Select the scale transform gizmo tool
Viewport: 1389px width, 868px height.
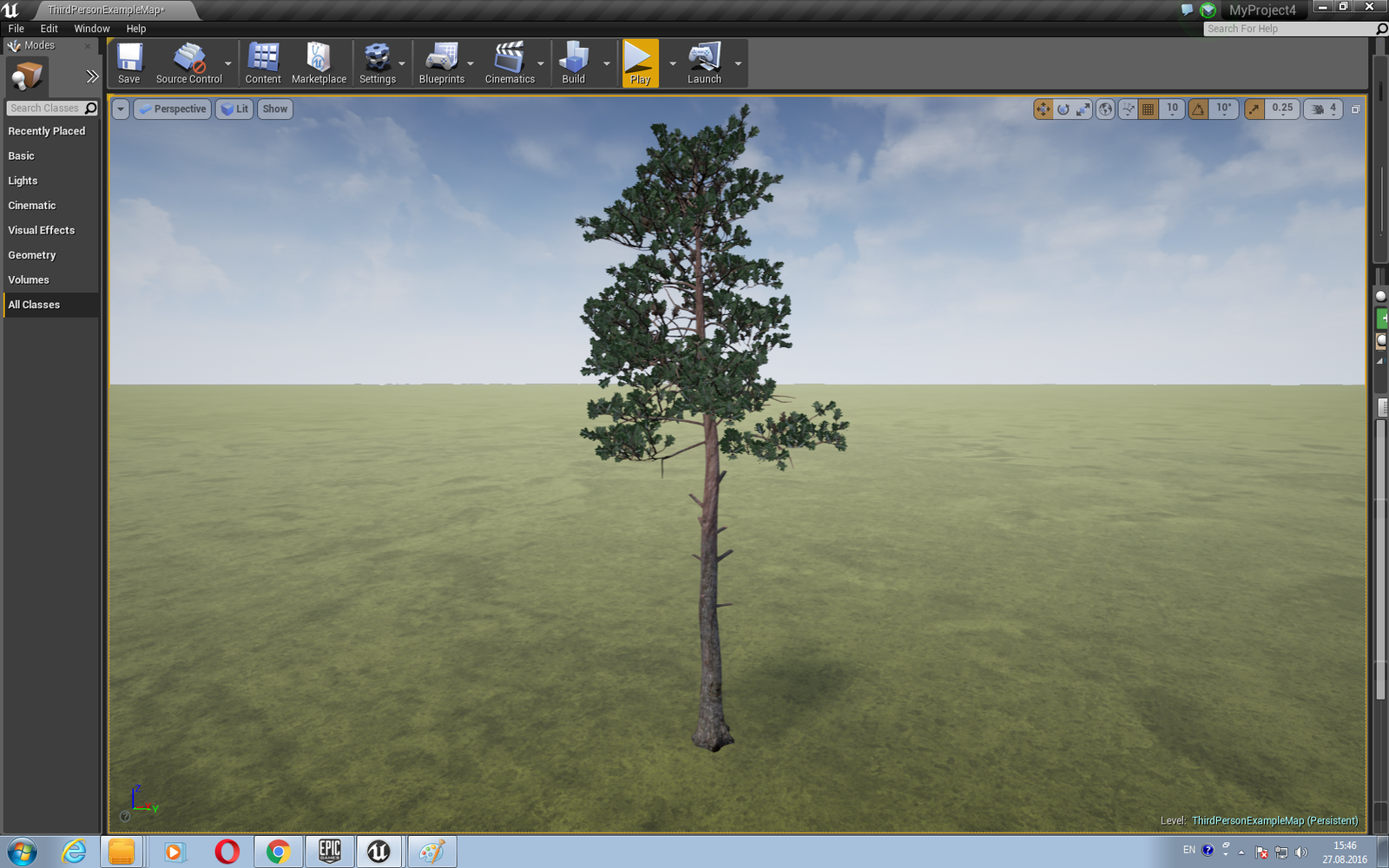1083,109
